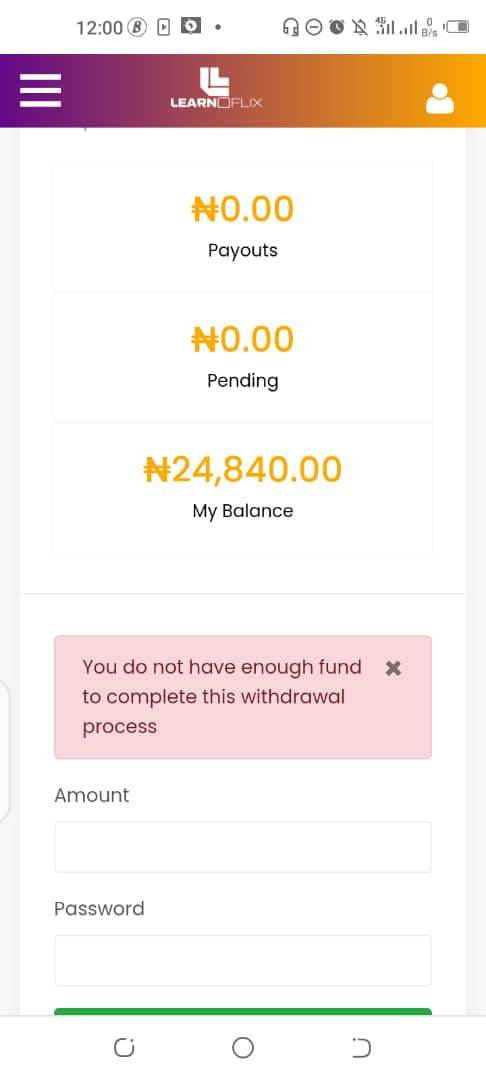Click the Amount input field
Viewport: 486px width, 1080px height.
(x=243, y=847)
